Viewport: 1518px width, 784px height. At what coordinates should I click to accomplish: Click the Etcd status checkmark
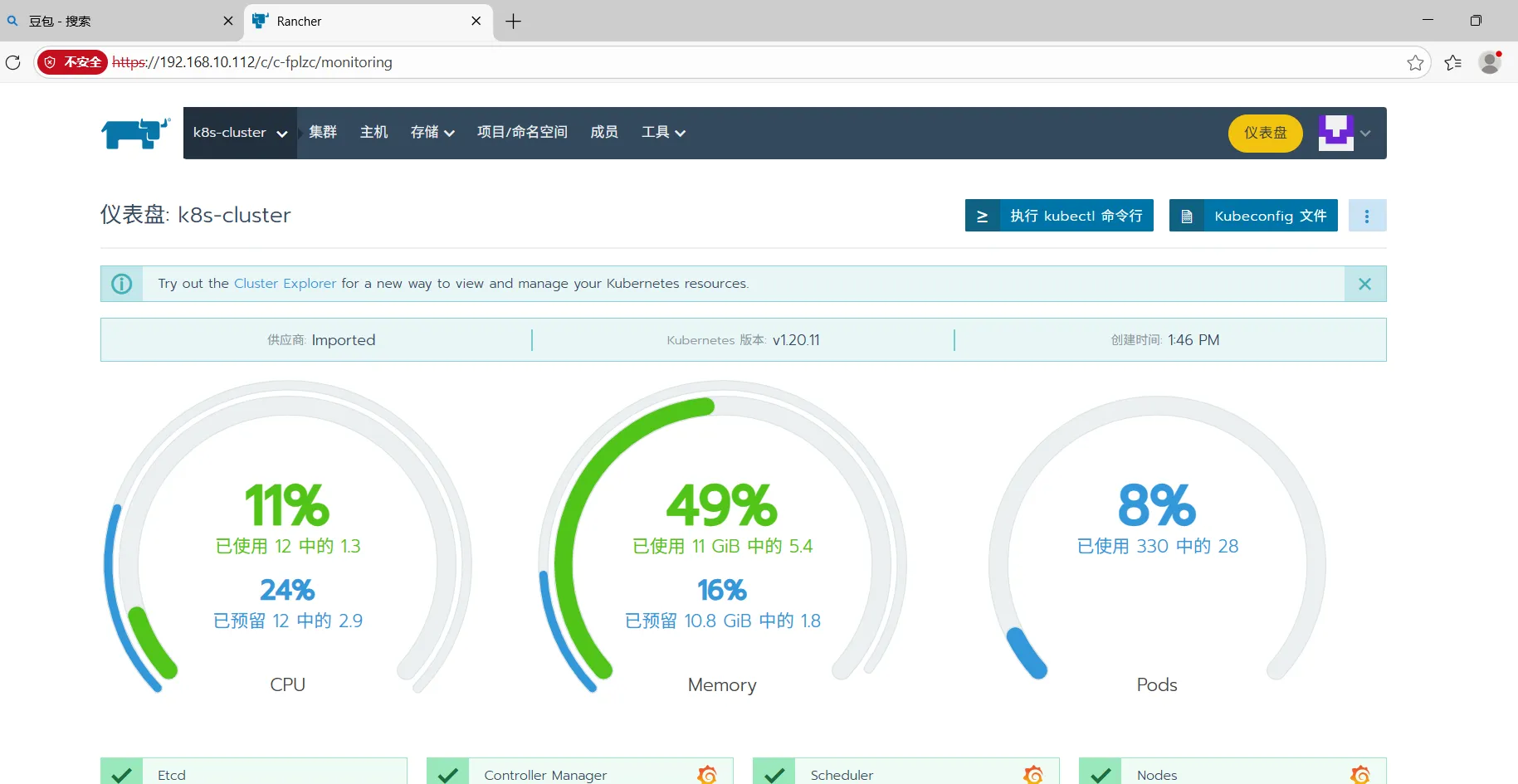tap(121, 775)
